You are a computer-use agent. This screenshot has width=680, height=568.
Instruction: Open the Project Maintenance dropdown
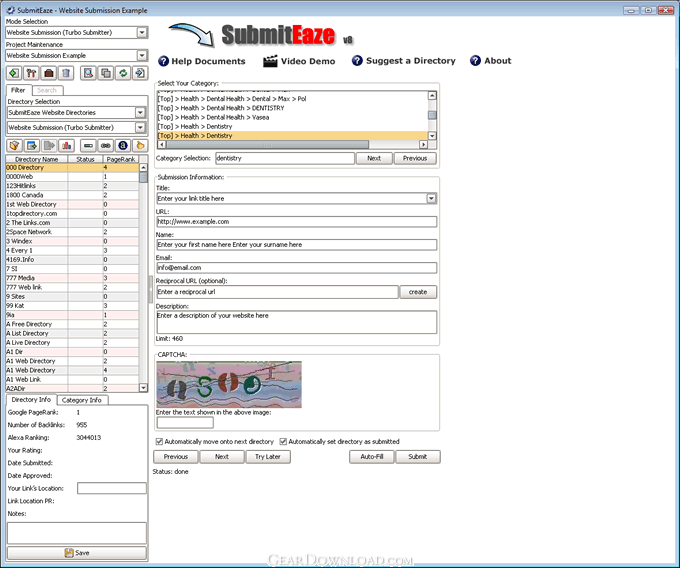(141, 55)
